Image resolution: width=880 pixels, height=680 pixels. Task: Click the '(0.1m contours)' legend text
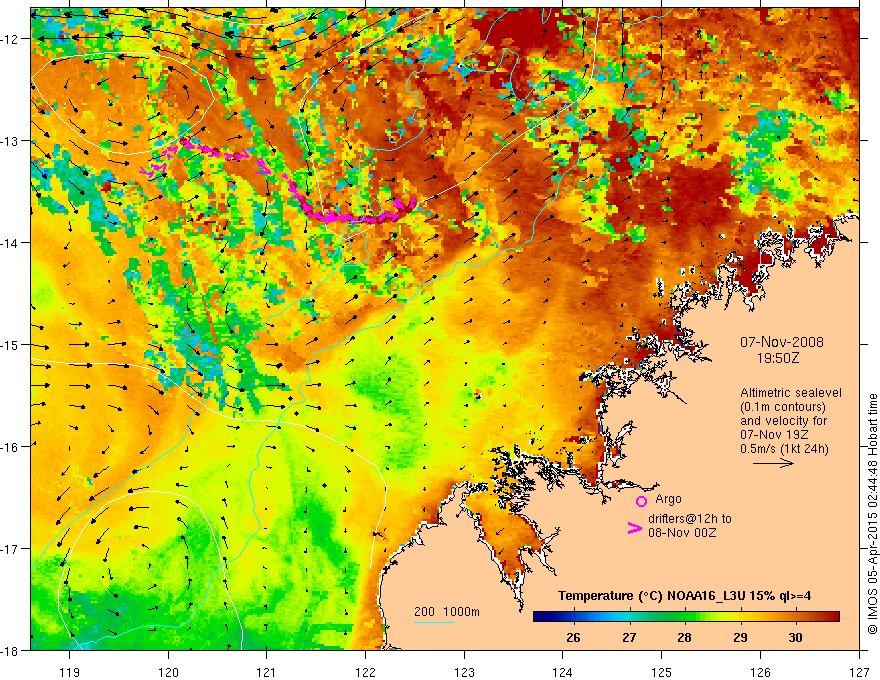(783, 407)
